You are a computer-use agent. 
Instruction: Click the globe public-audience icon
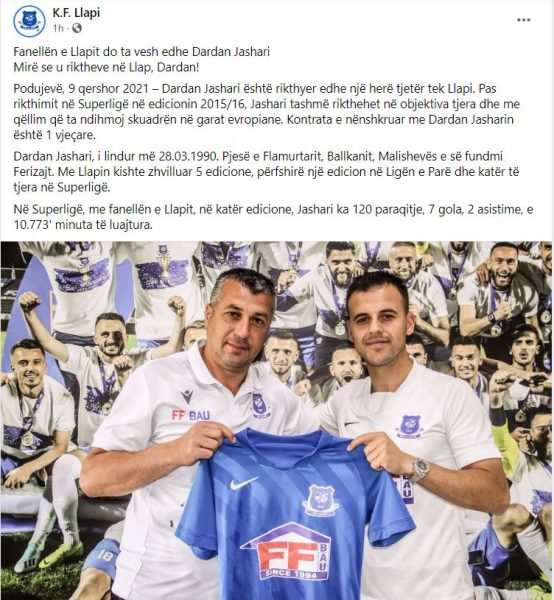click(77, 28)
